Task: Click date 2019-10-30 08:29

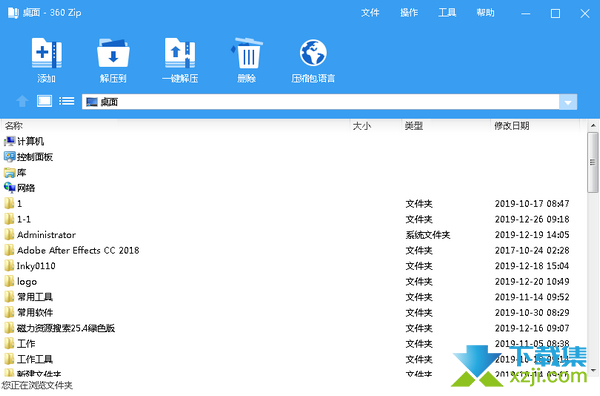Action: click(x=532, y=313)
